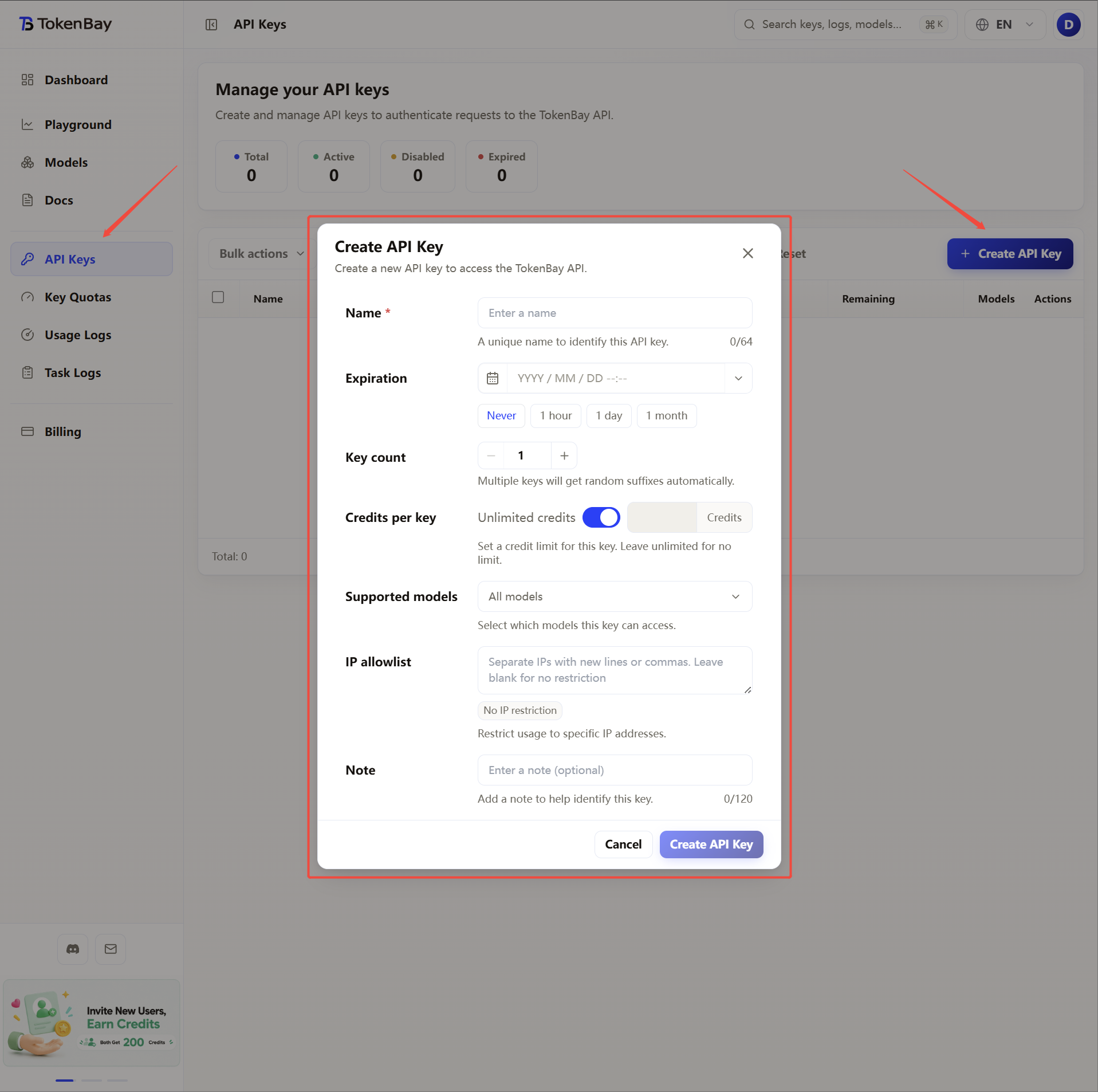1098x1092 pixels.
Task: Click the Total: 0 footer text
Action: pyautogui.click(x=229, y=556)
